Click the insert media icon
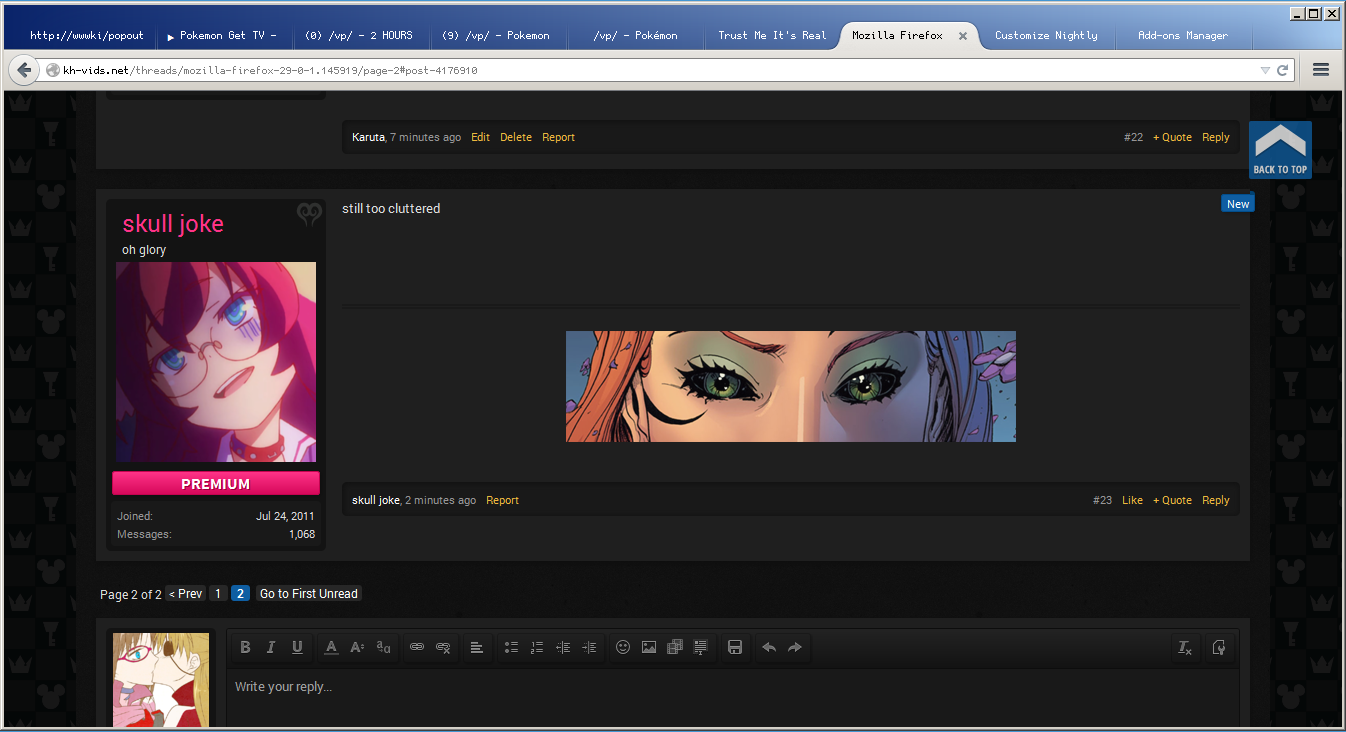The width and height of the screenshot is (1346, 732). click(x=675, y=647)
